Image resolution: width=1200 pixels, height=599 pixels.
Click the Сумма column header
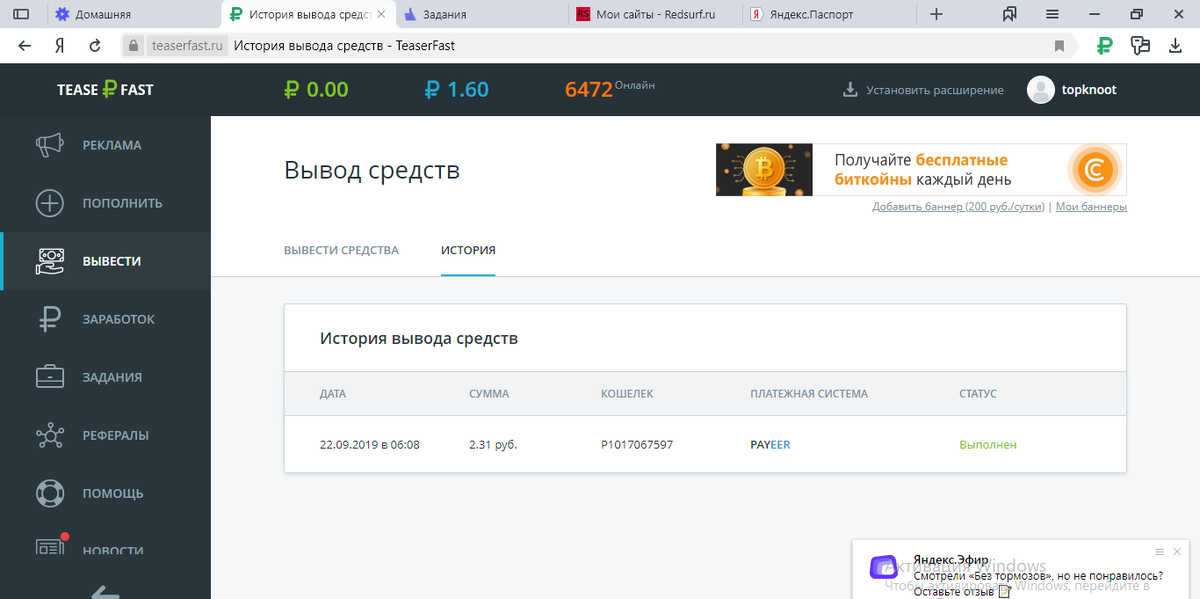click(489, 394)
